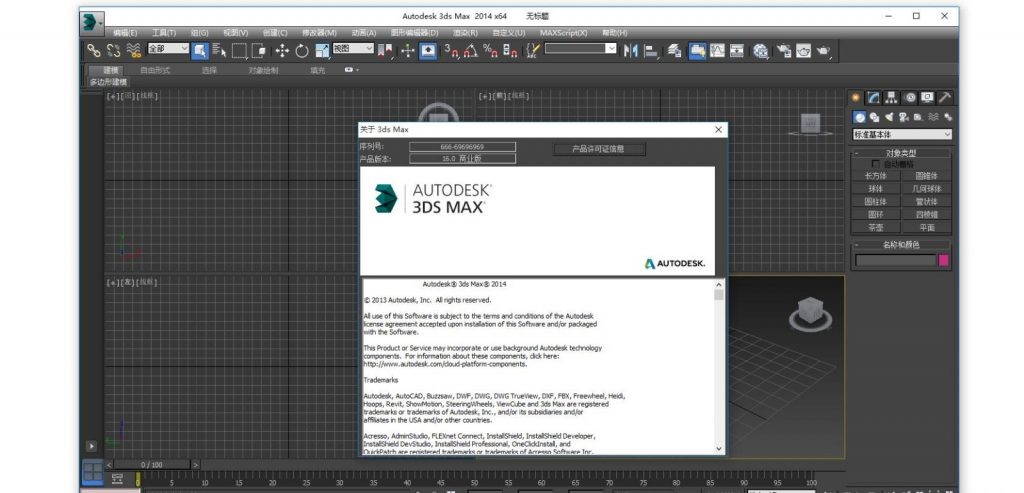Toggle the Percent Snap button
1024x493 pixels.
coord(490,50)
